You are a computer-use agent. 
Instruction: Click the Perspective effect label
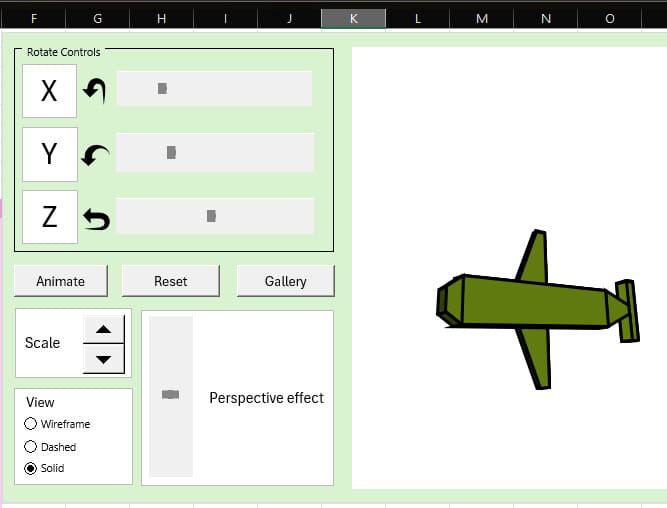[266, 398]
